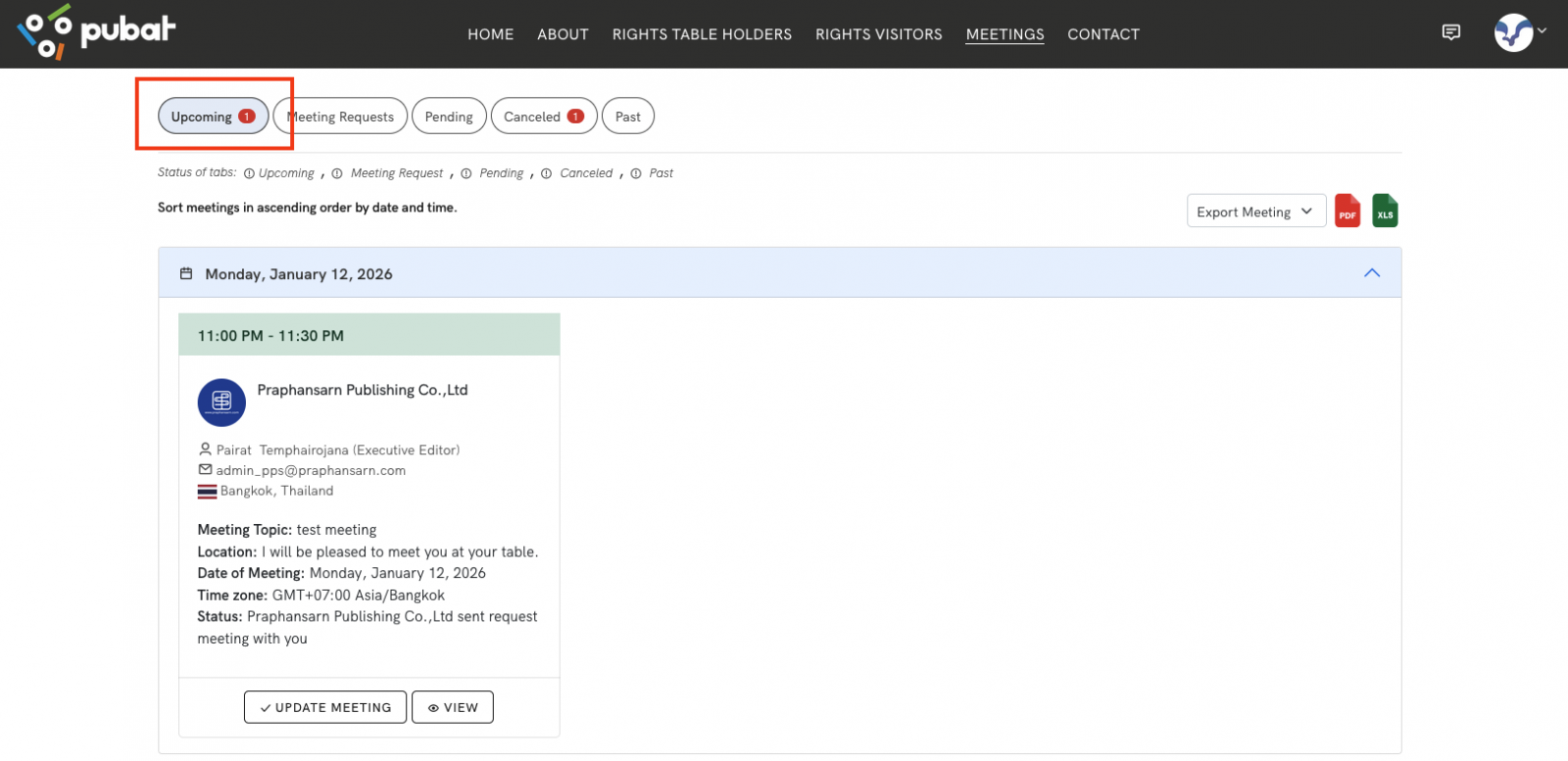Click the 'Meeting Topic: test meeting' line
This screenshot has width=1568, height=761.
[x=287, y=530]
